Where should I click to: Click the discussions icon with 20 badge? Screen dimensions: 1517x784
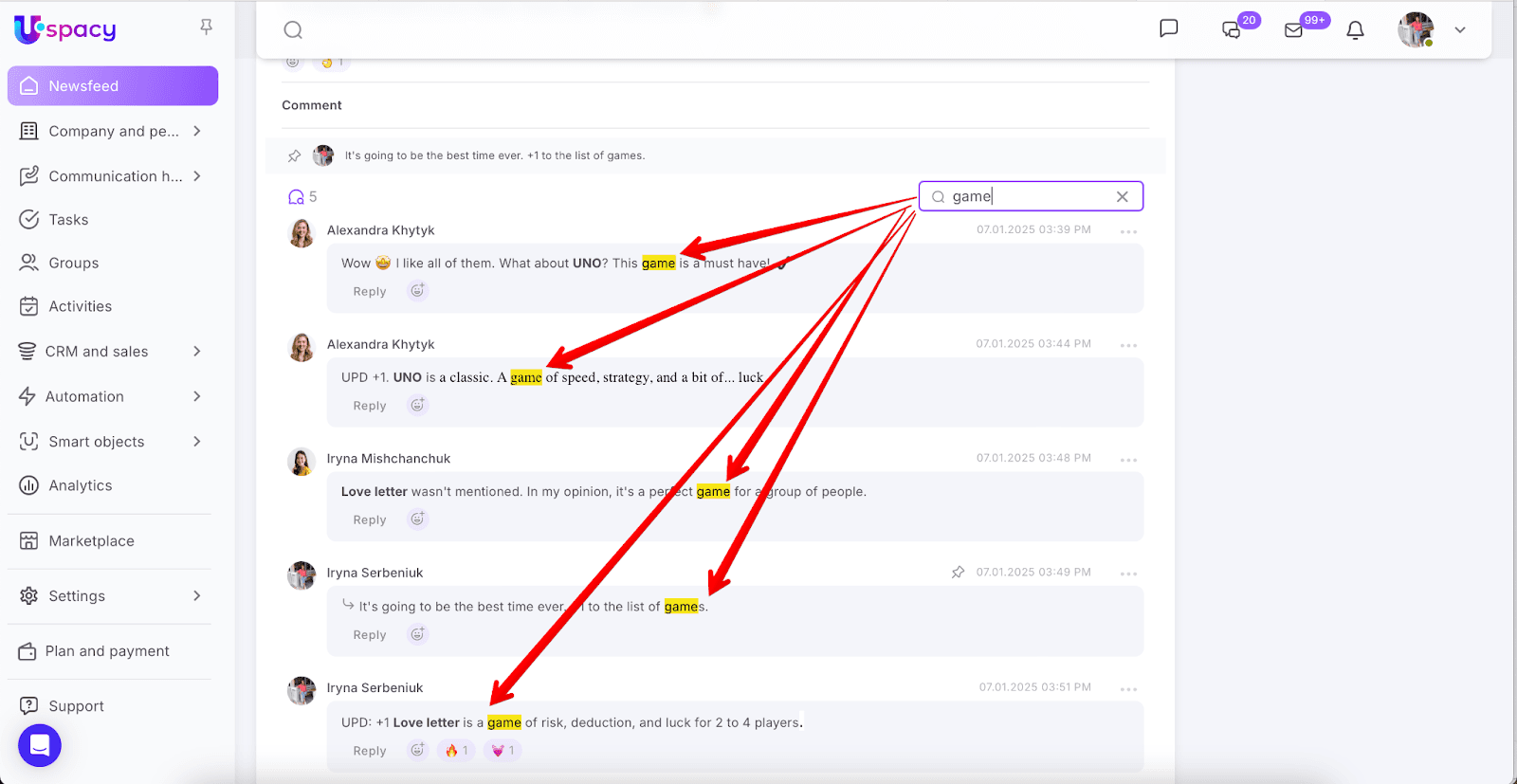click(x=1232, y=30)
